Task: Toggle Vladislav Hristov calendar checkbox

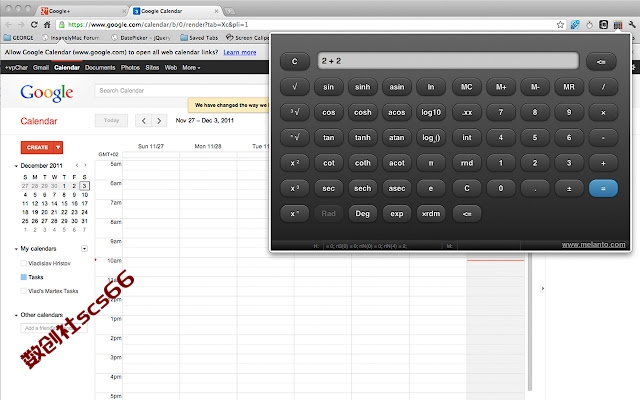Action: click(24, 263)
